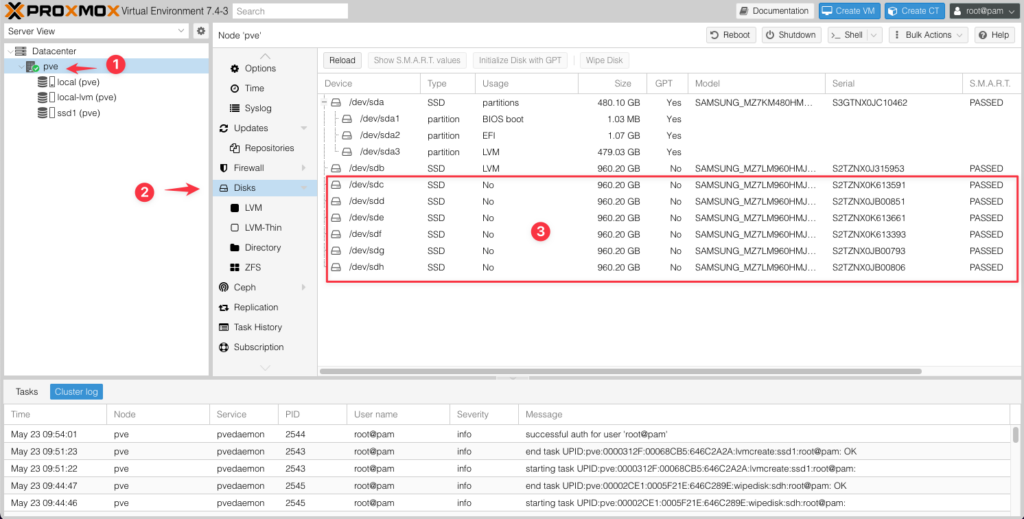Click the Reboot button
The height and width of the screenshot is (519, 1024).
click(x=731, y=35)
